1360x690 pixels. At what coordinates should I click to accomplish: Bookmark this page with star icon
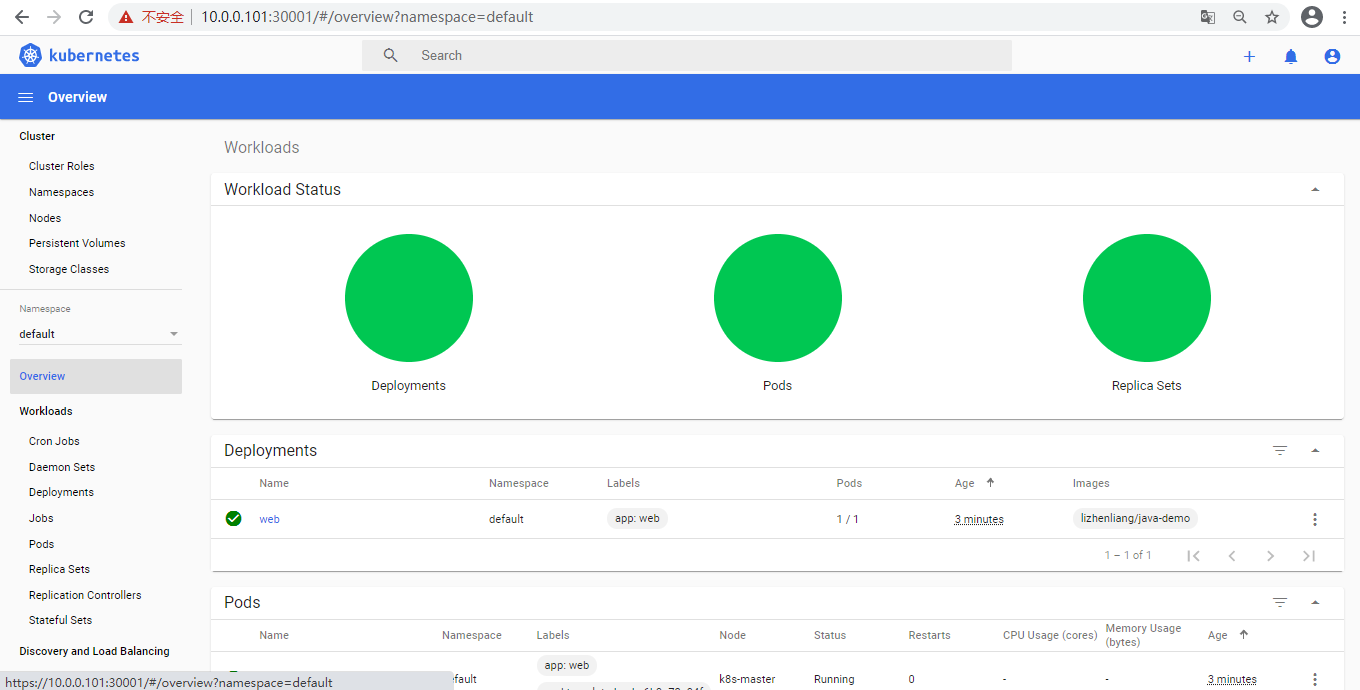[x=1271, y=17]
